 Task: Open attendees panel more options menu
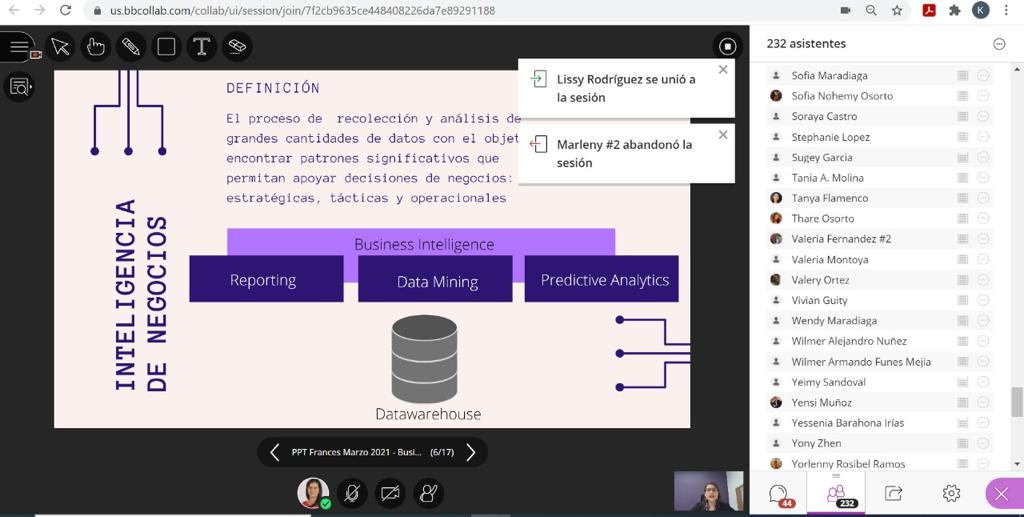(x=998, y=44)
